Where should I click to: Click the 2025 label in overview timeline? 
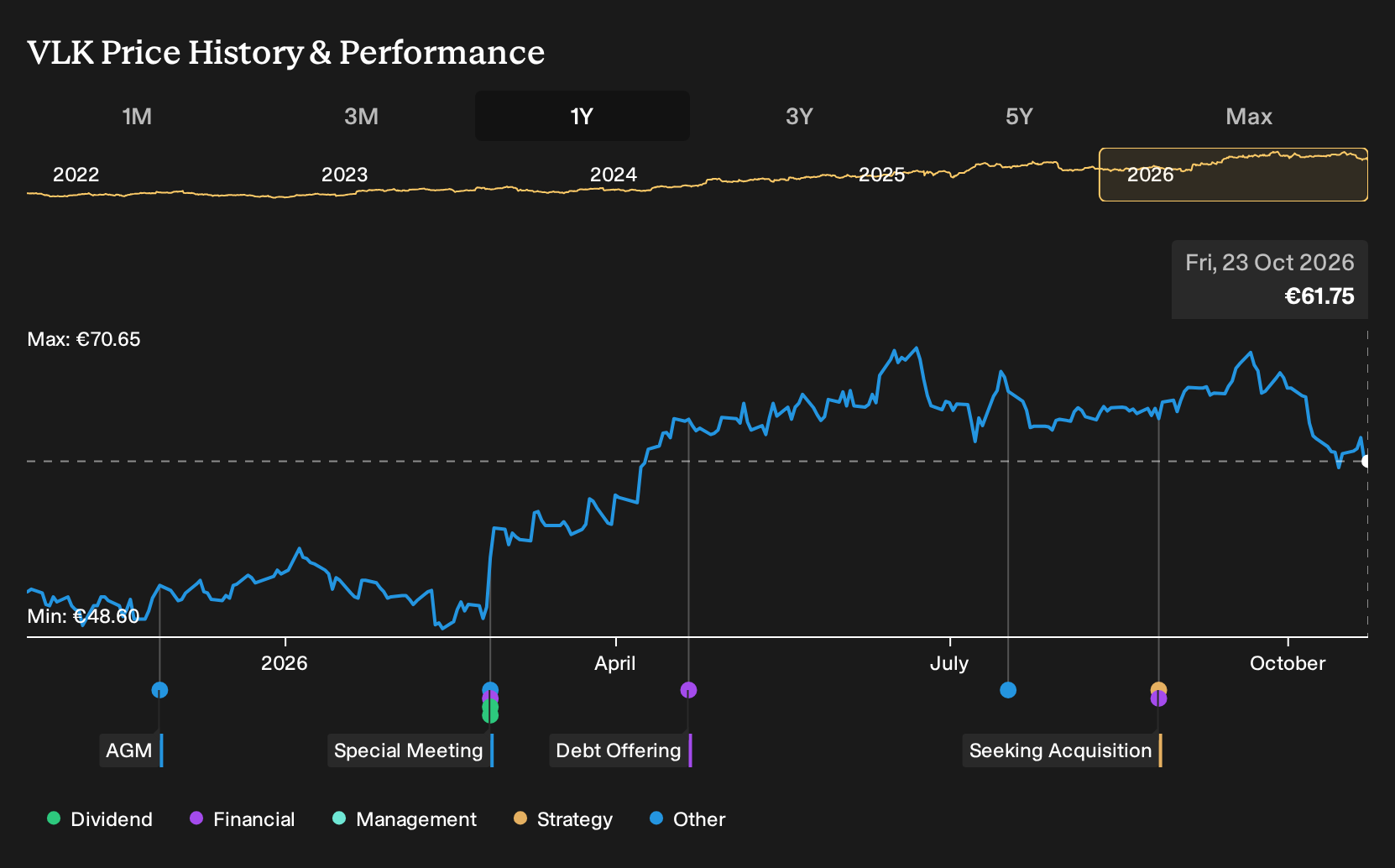click(882, 175)
